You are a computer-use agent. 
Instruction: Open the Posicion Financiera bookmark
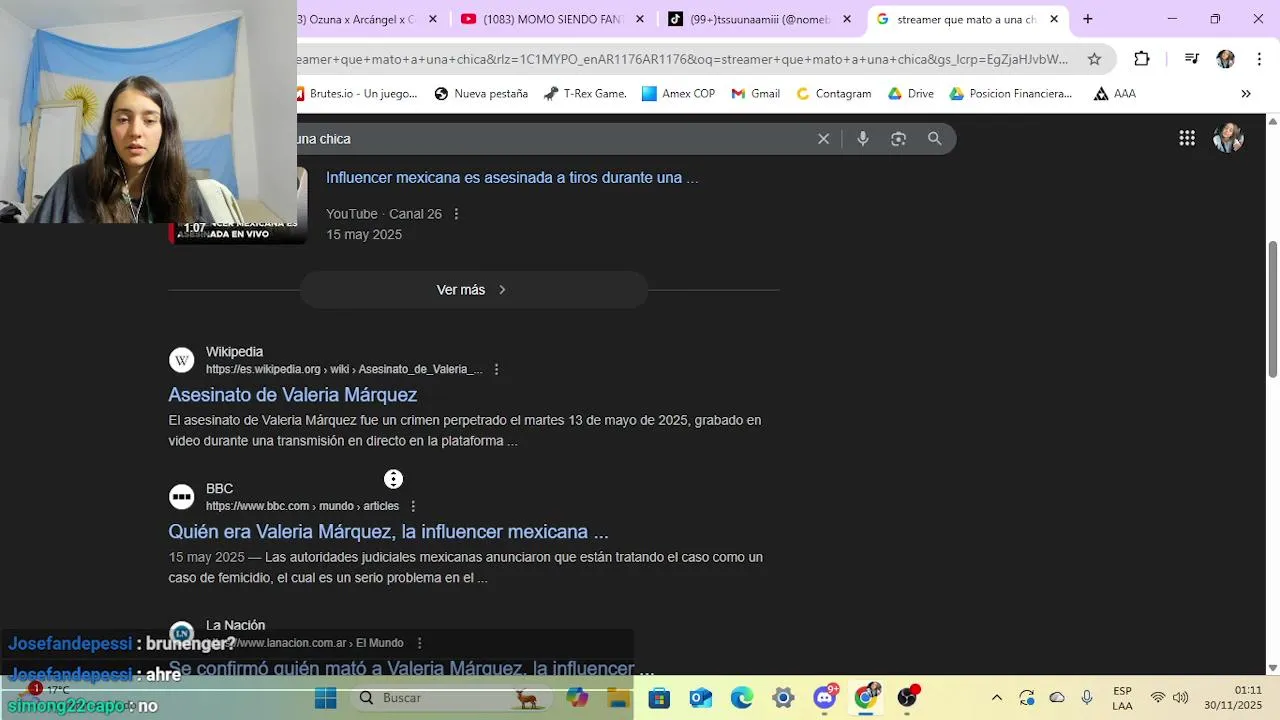(1010, 93)
